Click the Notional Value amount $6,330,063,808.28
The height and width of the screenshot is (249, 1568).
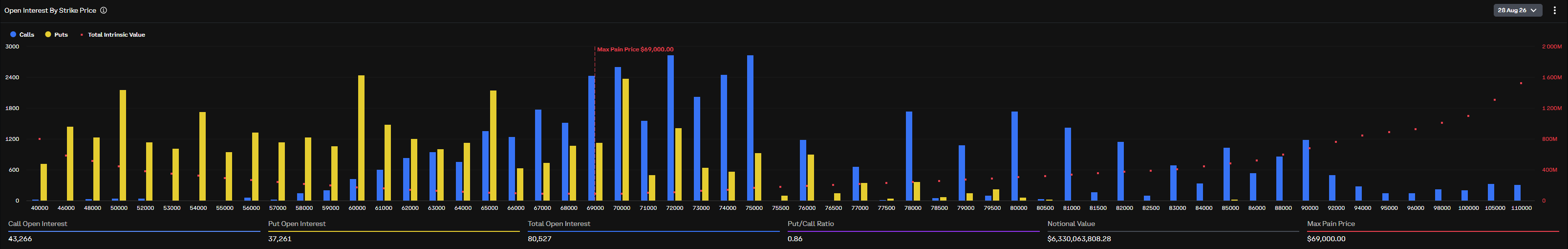click(x=1079, y=239)
